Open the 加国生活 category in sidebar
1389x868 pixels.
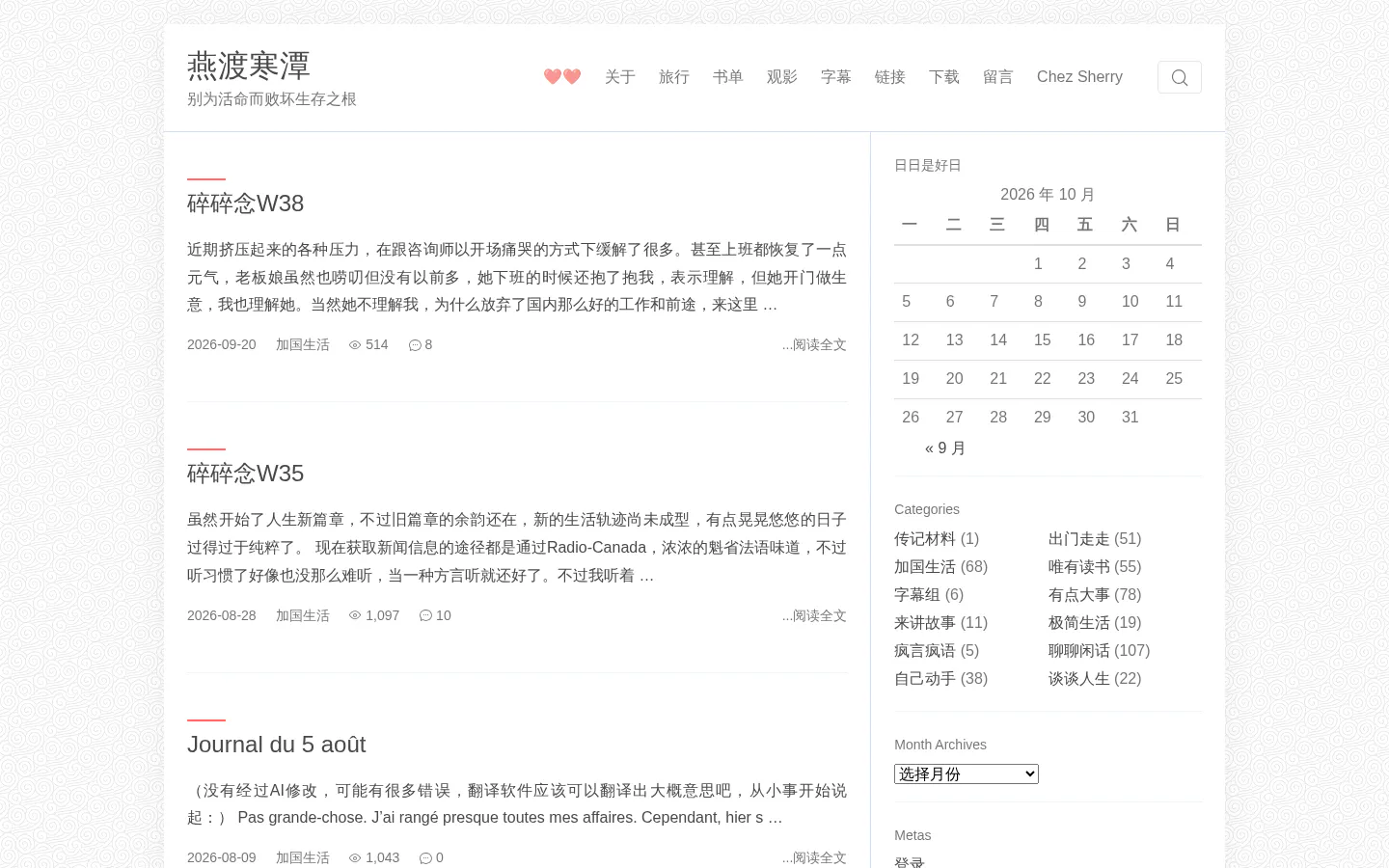point(925,567)
